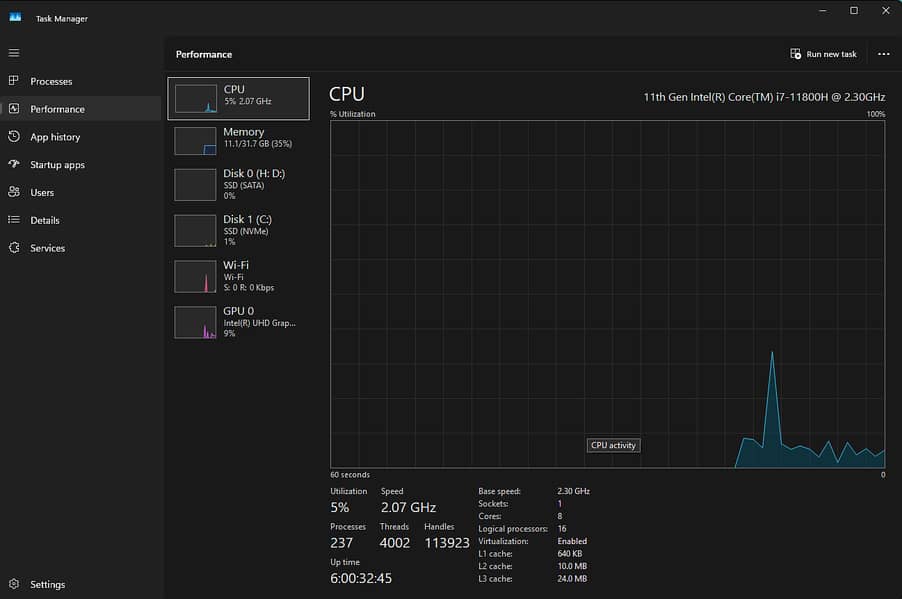Select the CPU performance graph entry
902x599 pixels.
pos(238,98)
